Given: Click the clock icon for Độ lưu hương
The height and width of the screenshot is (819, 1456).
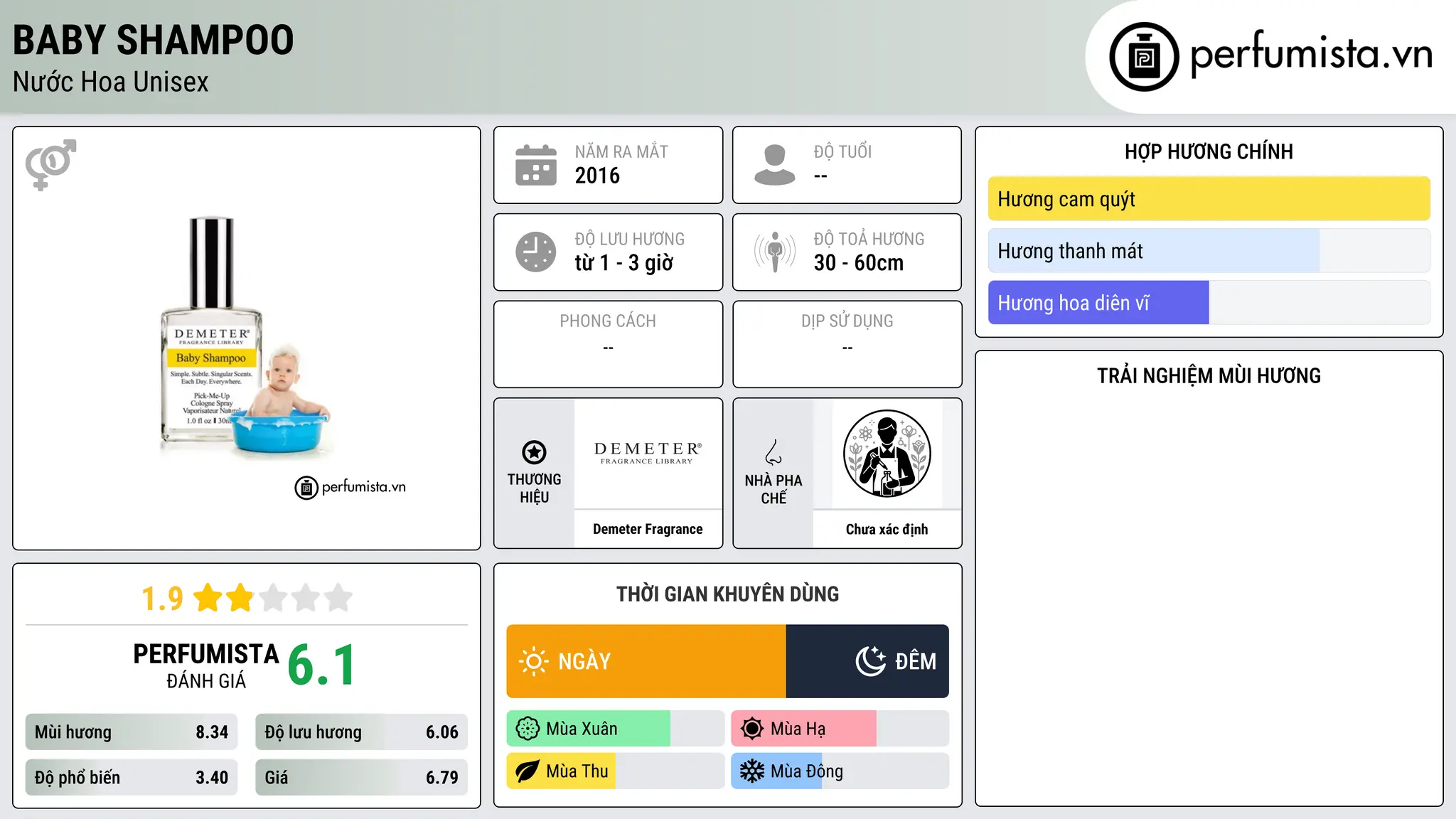Looking at the screenshot, I should pyautogui.click(x=536, y=252).
